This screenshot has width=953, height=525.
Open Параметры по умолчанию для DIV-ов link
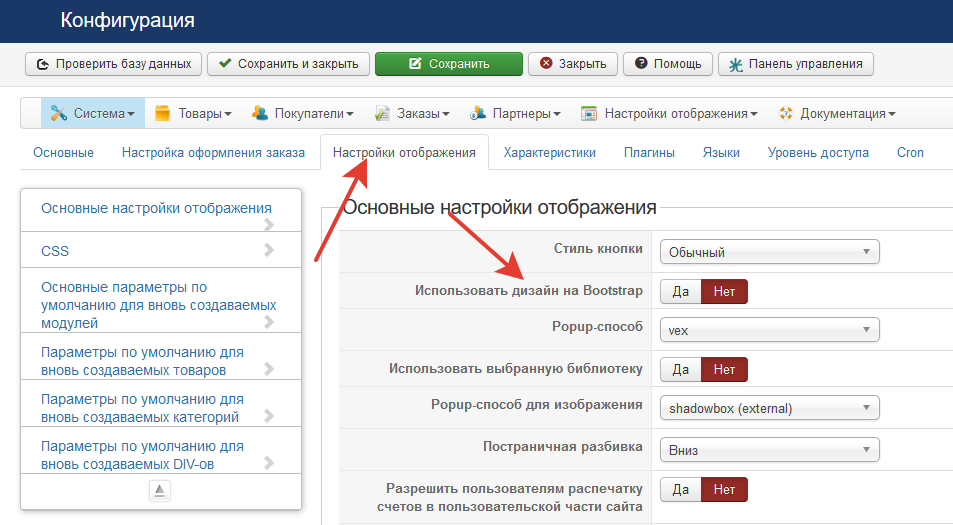[x=142, y=455]
